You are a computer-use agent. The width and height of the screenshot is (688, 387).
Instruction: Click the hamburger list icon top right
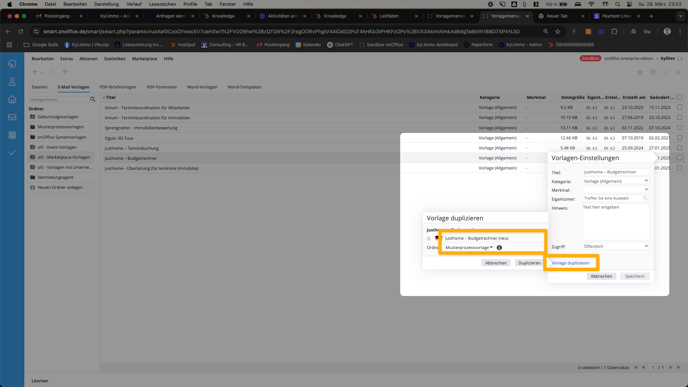tap(678, 72)
